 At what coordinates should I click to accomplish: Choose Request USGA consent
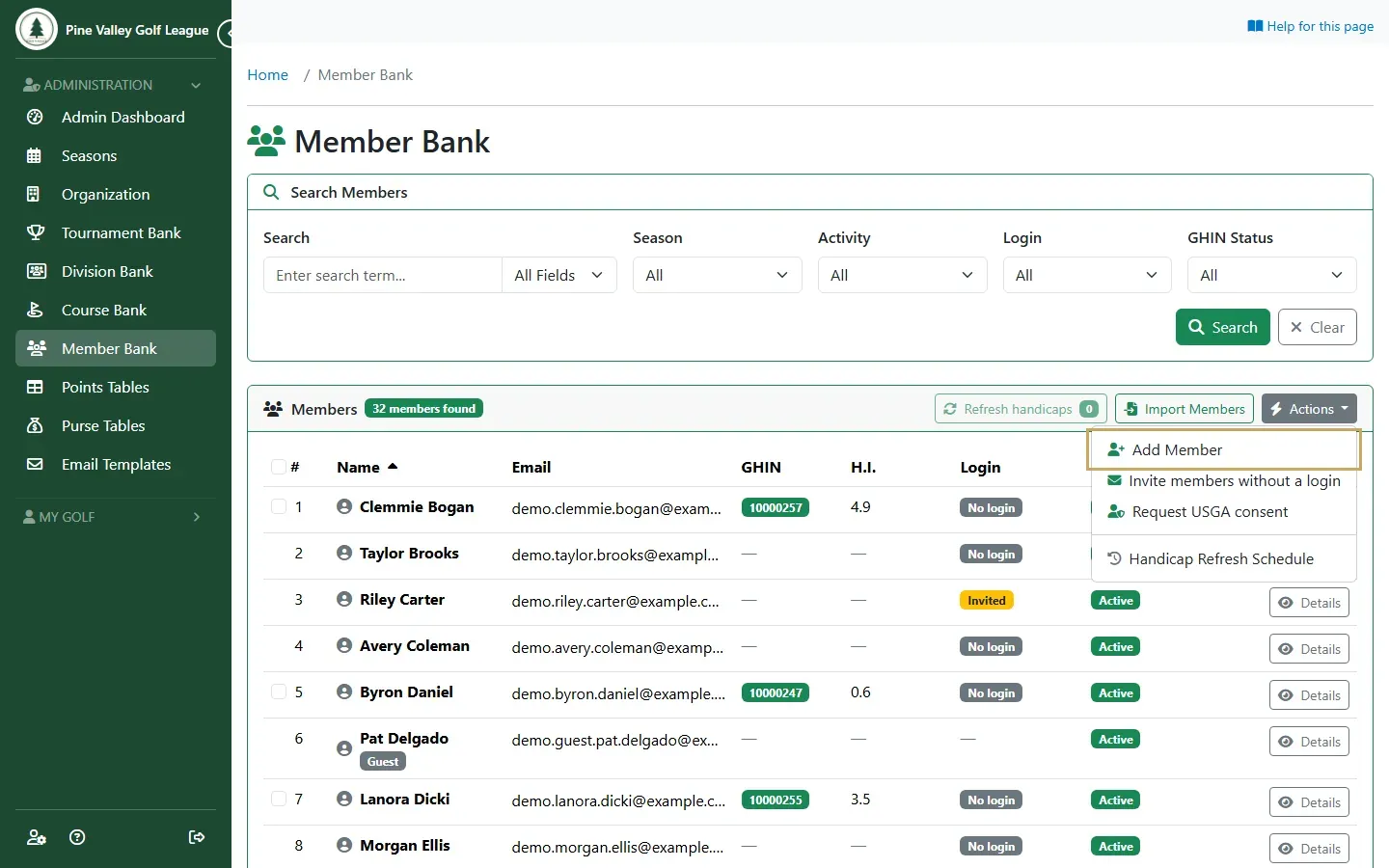pos(1223,511)
